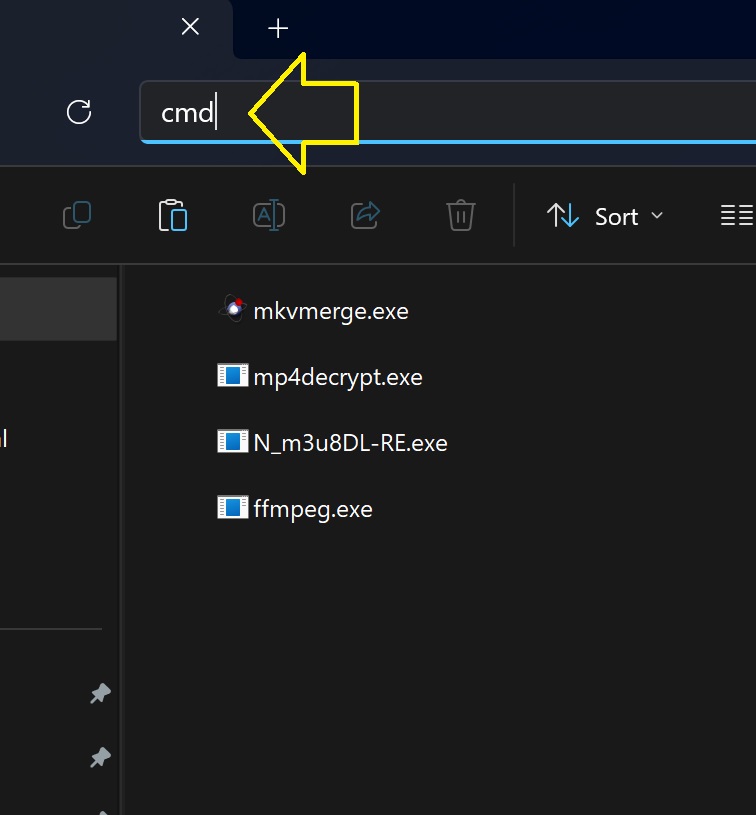
Task: Click the N_m3u8DL-RE.exe file icon
Action: pos(232,441)
